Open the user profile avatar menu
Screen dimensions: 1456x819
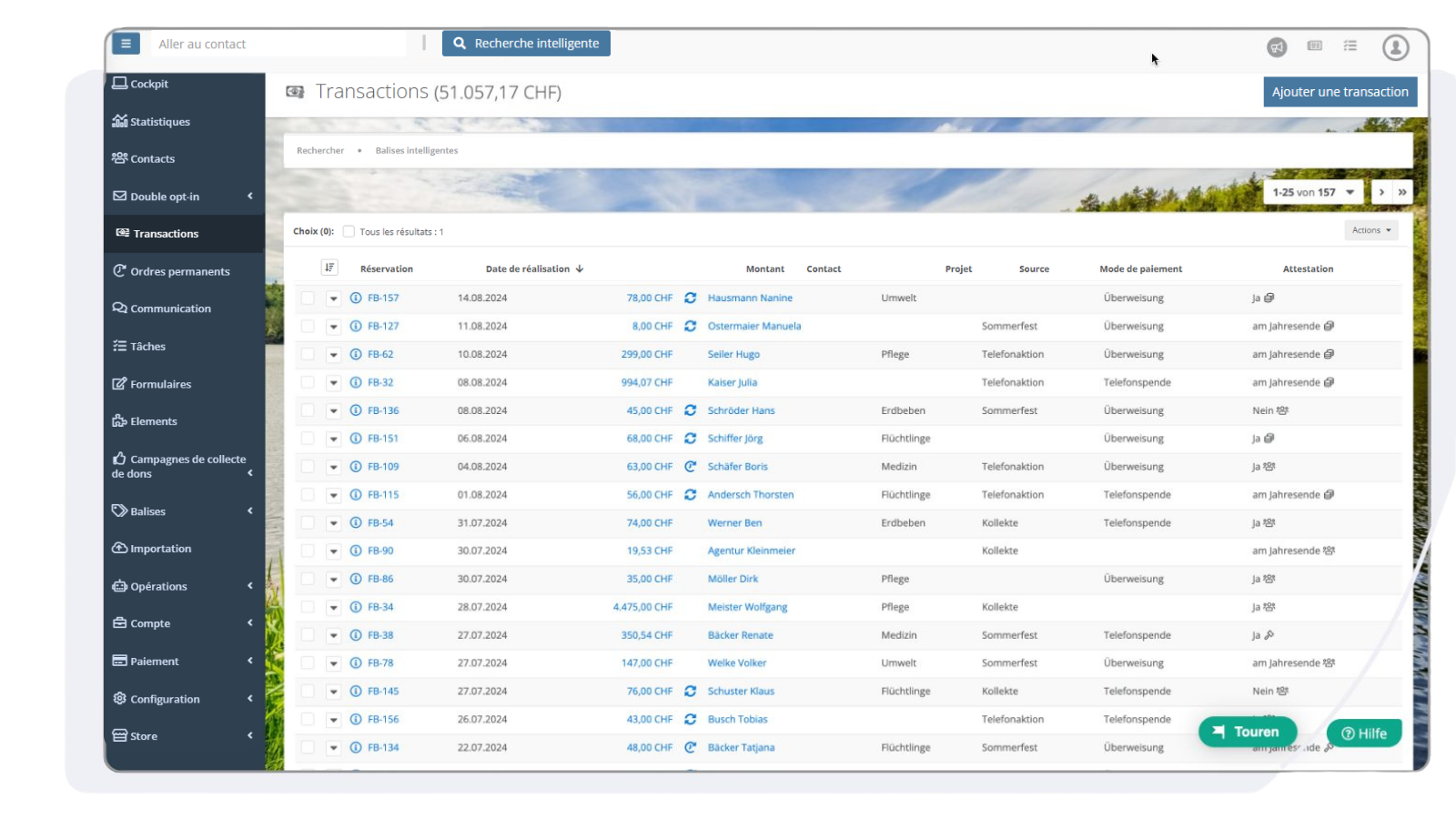1396,47
